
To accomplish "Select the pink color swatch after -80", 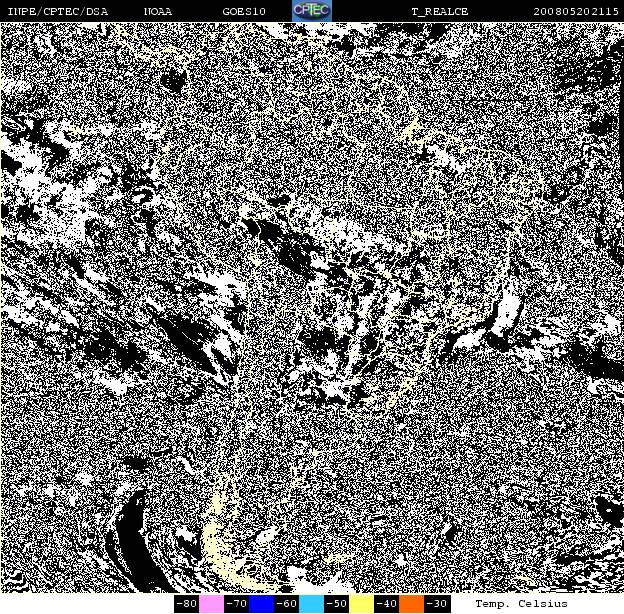I will point(211,604).
